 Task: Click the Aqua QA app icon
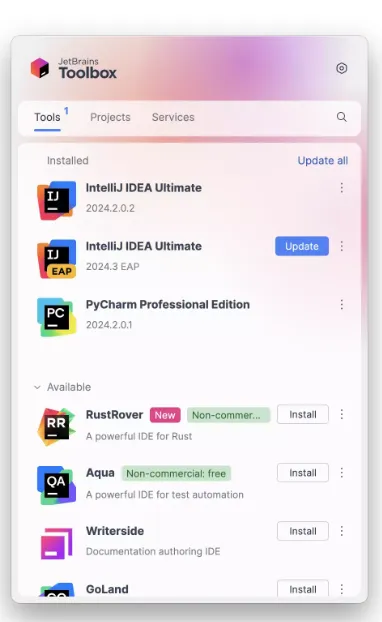click(56, 485)
